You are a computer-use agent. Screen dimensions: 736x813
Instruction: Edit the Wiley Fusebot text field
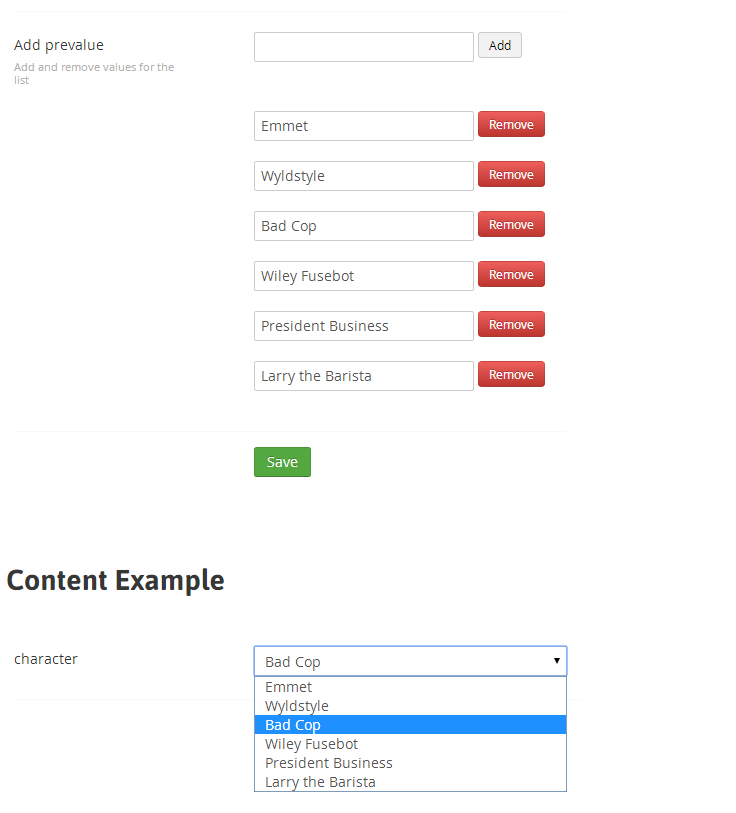(363, 276)
